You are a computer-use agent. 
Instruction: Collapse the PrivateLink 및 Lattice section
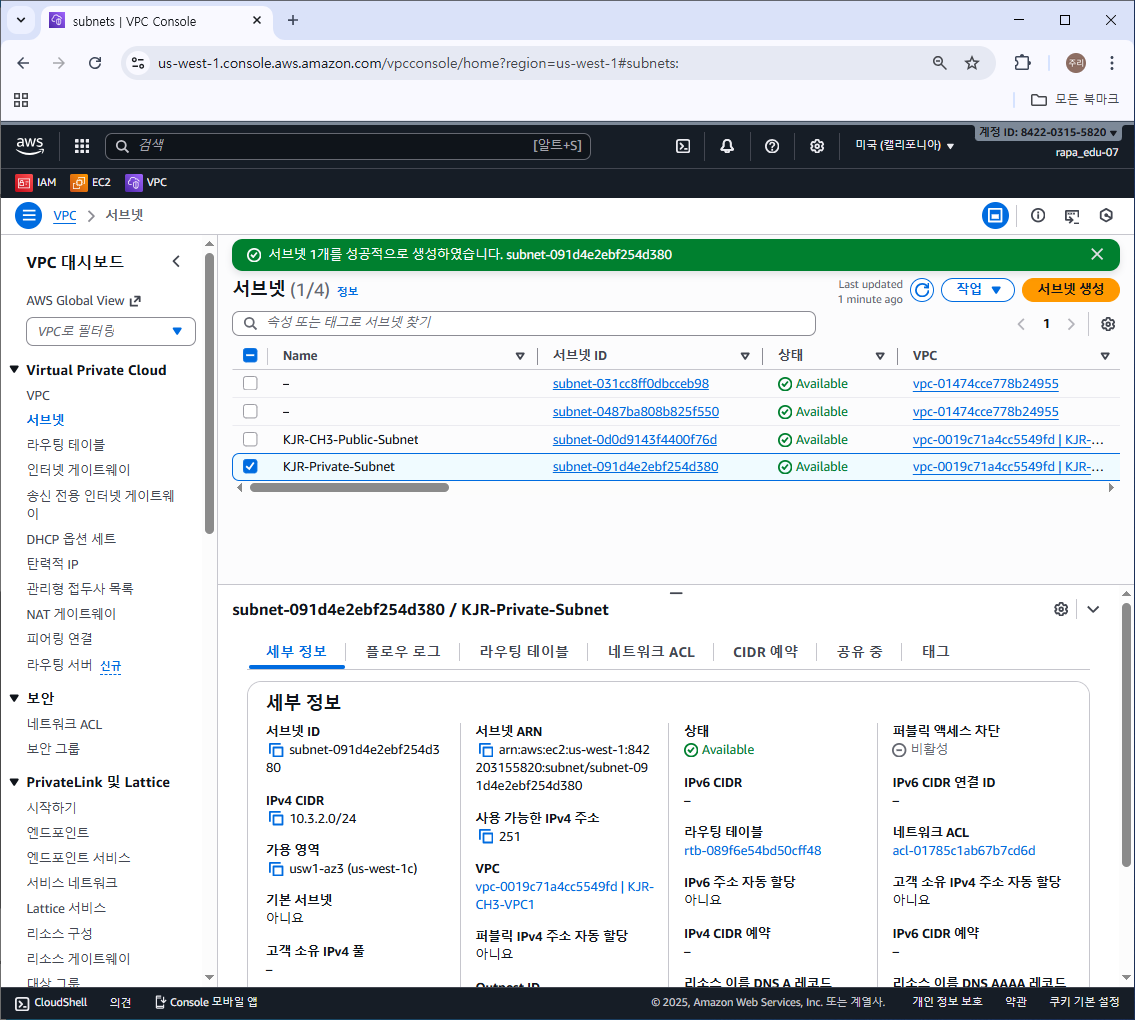pyautogui.click(x=14, y=782)
